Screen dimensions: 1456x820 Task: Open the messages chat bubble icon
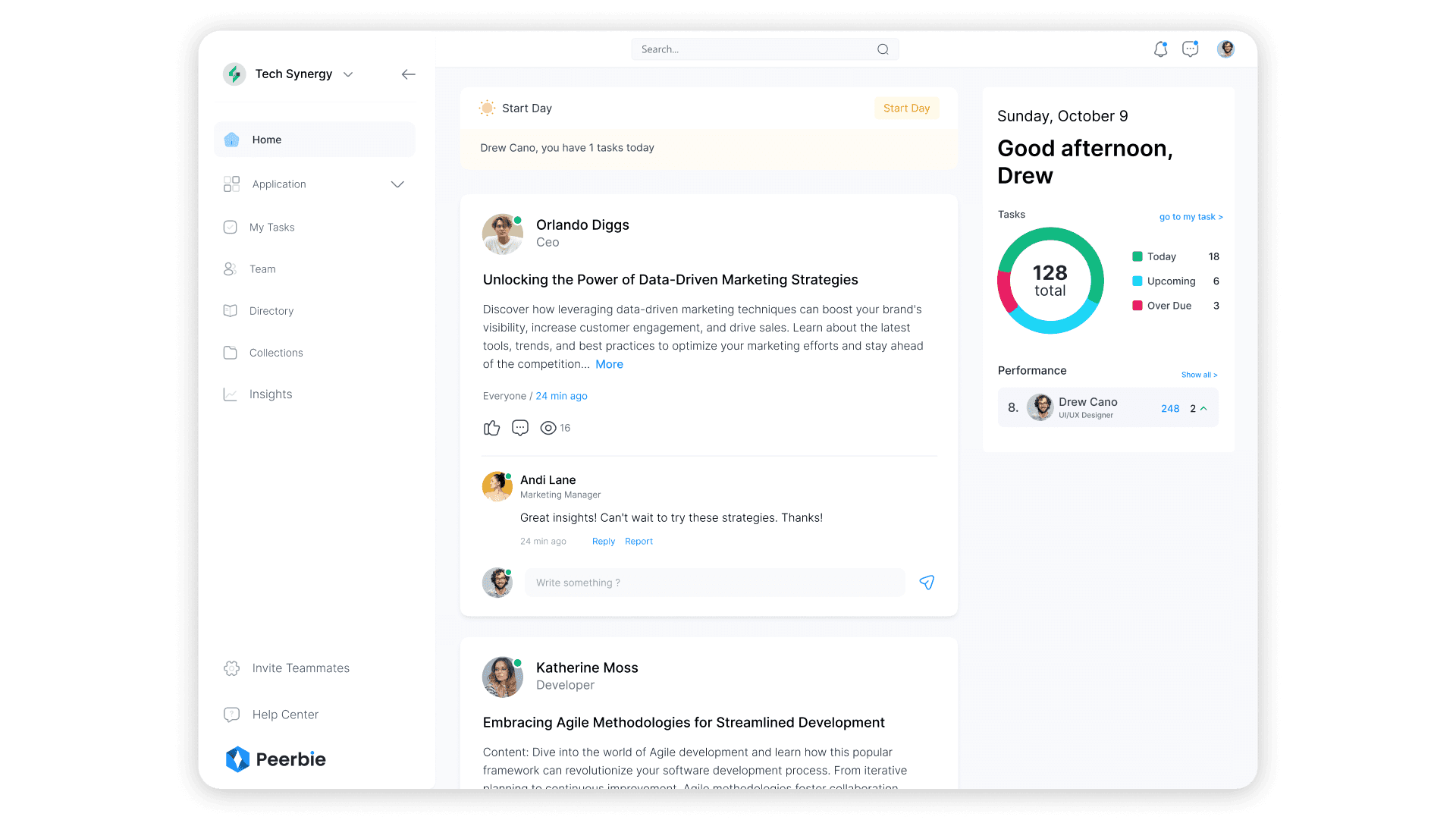point(1191,49)
